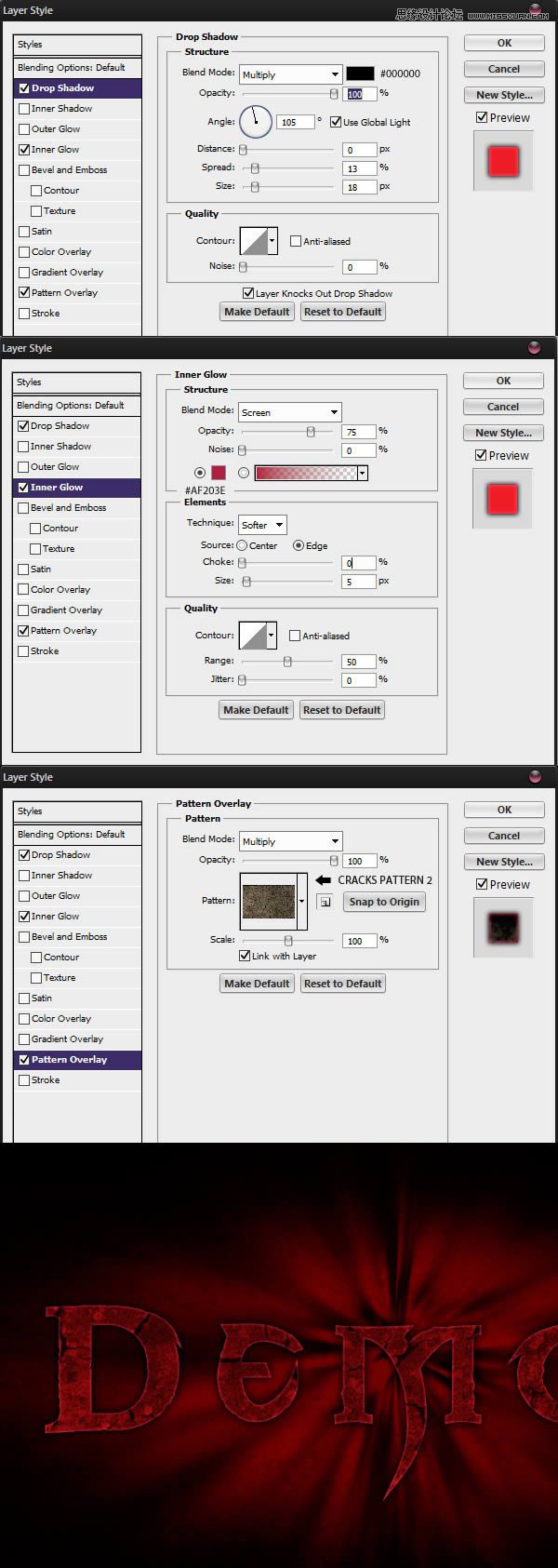Select Color Overlay row in Pattern Overlay dialog
This screenshot has width=558, height=1568.
coord(78,1019)
